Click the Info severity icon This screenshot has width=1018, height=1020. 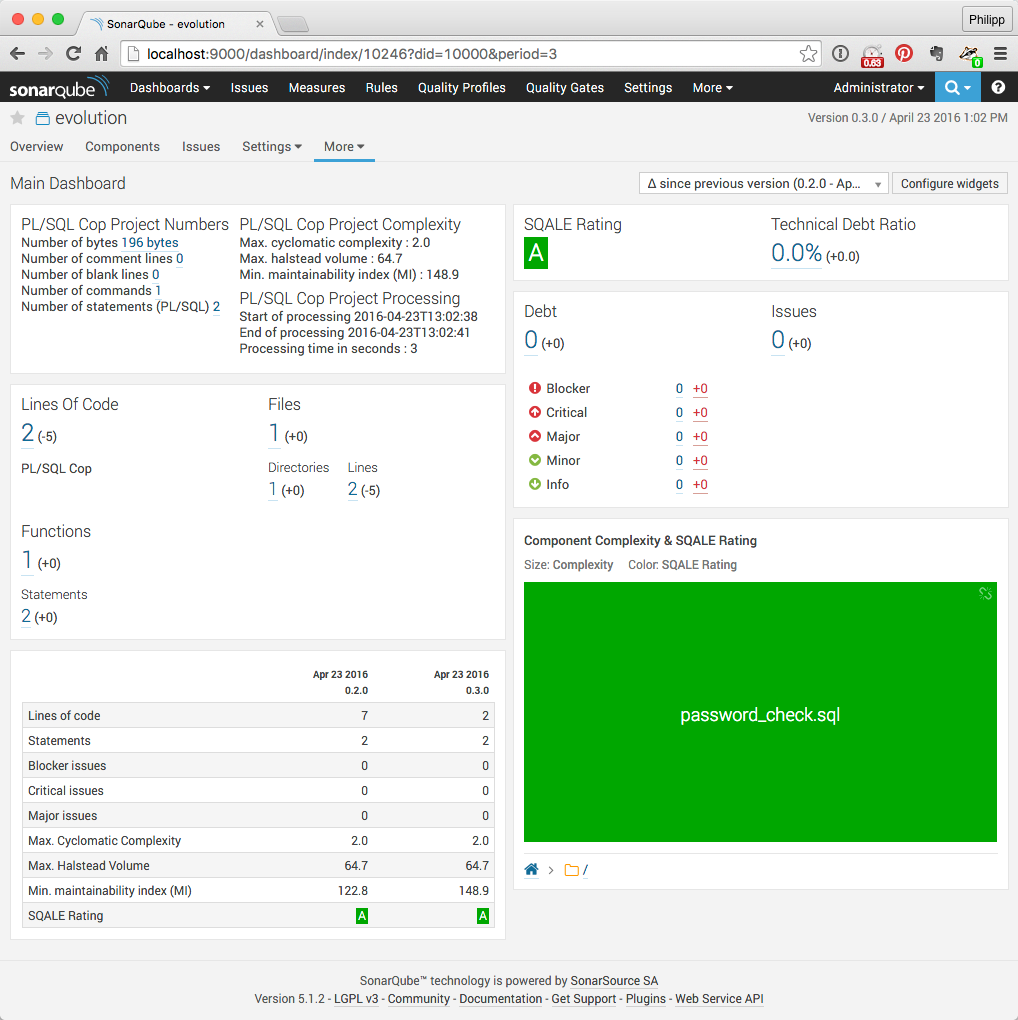coord(535,485)
